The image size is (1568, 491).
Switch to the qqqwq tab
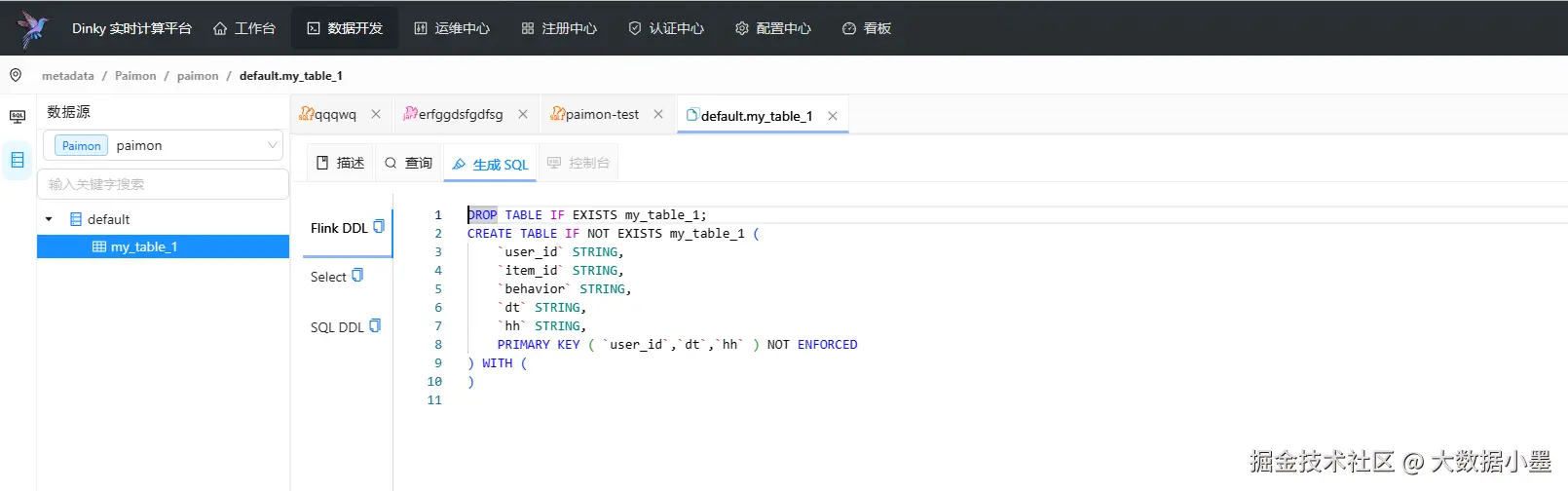[x=328, y=114]
